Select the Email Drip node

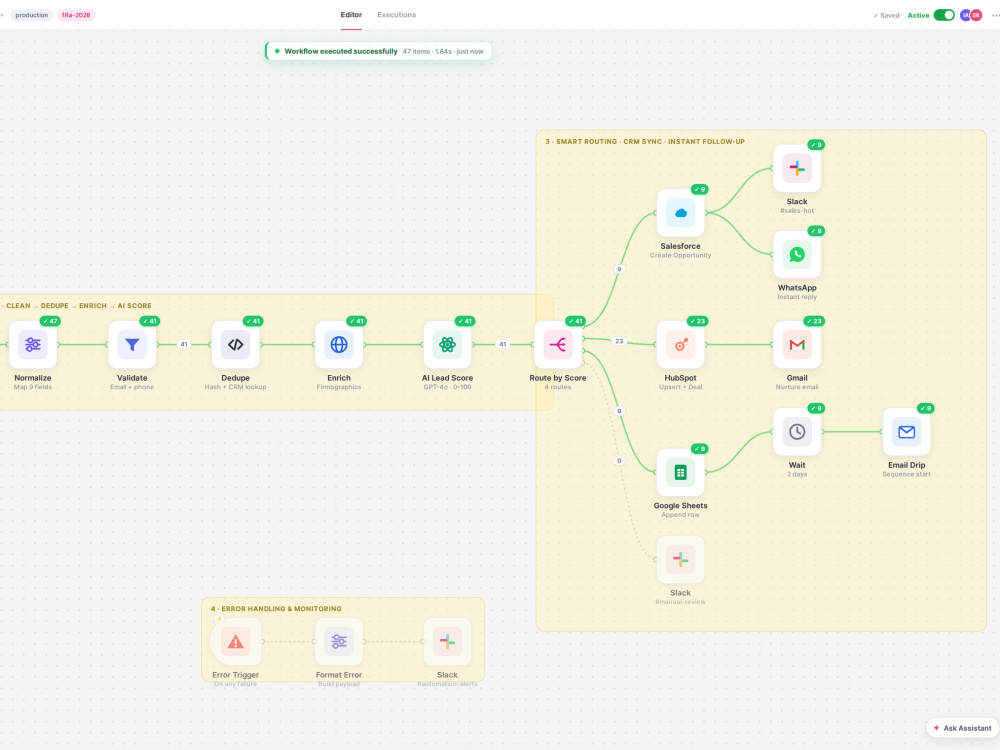[x=906, y=432]
